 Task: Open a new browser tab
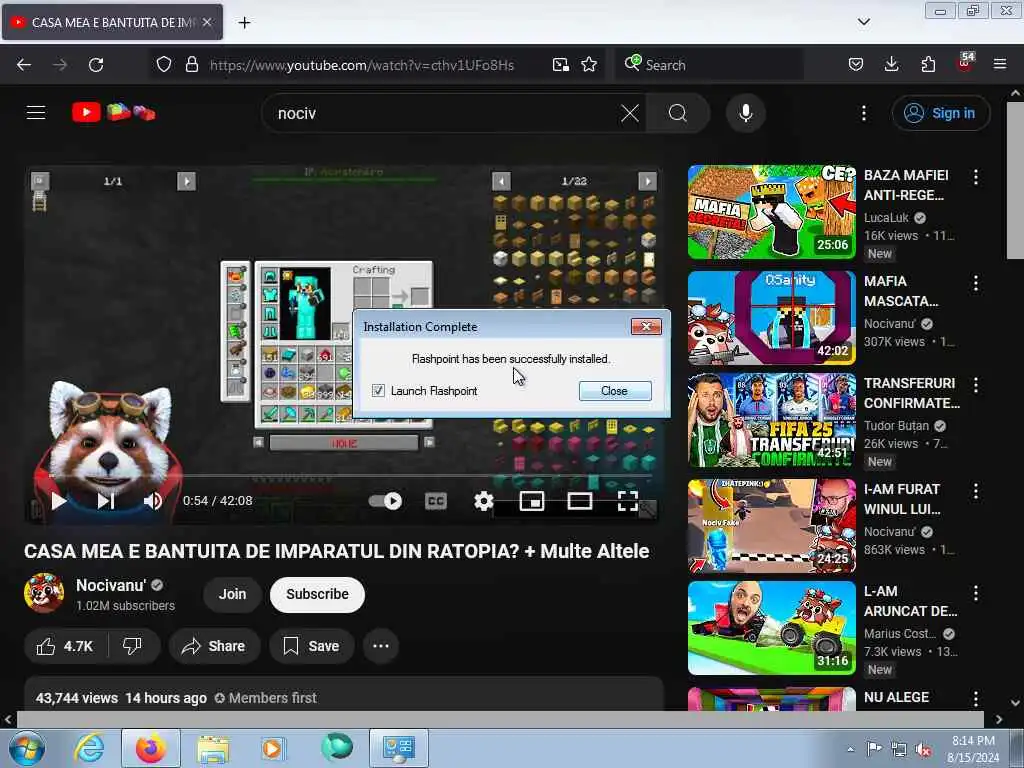[244, 23]
